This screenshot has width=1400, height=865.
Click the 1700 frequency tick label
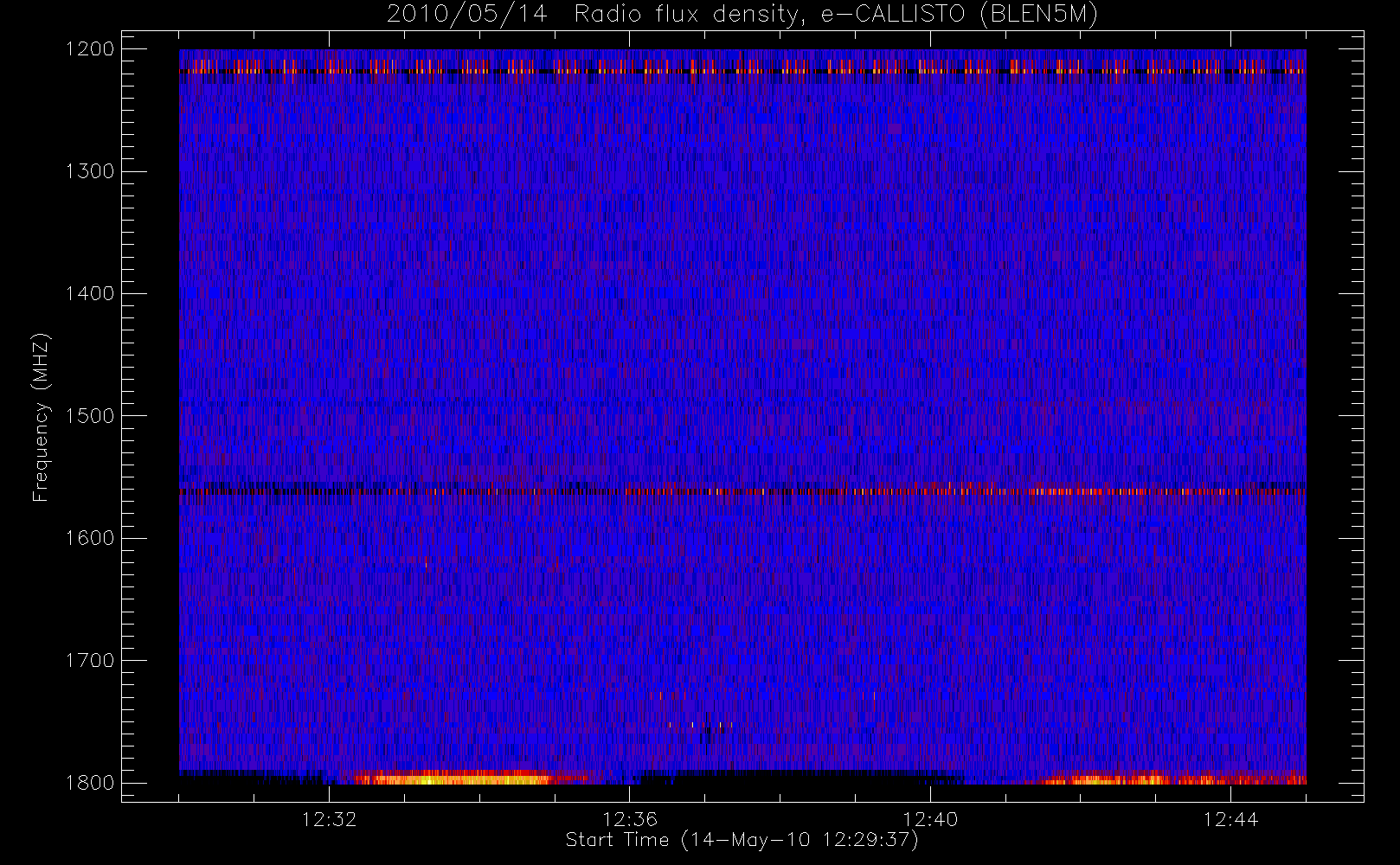pyautogui.click(x=90, y=660)
